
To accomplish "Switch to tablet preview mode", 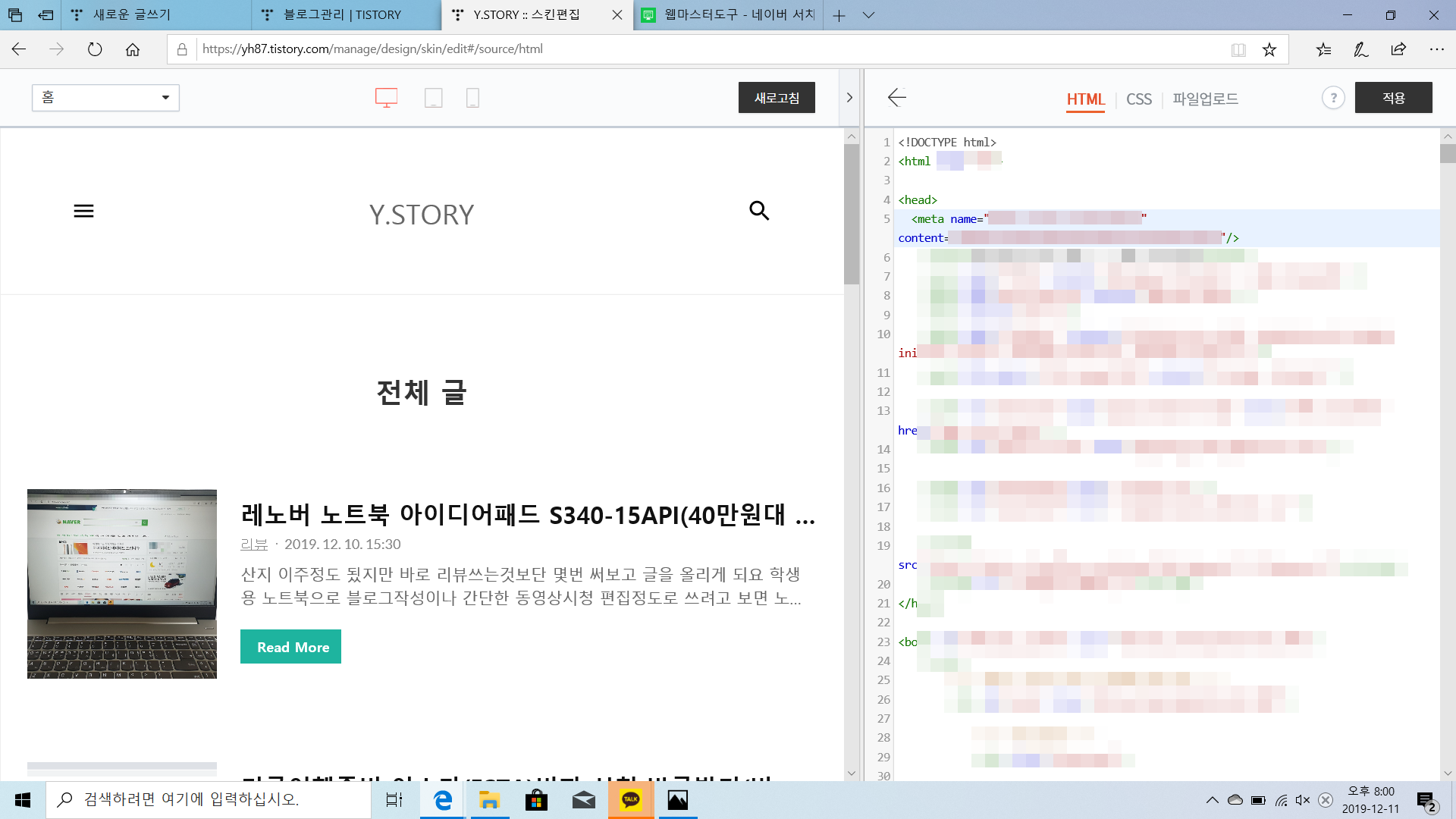I will 433,98.
